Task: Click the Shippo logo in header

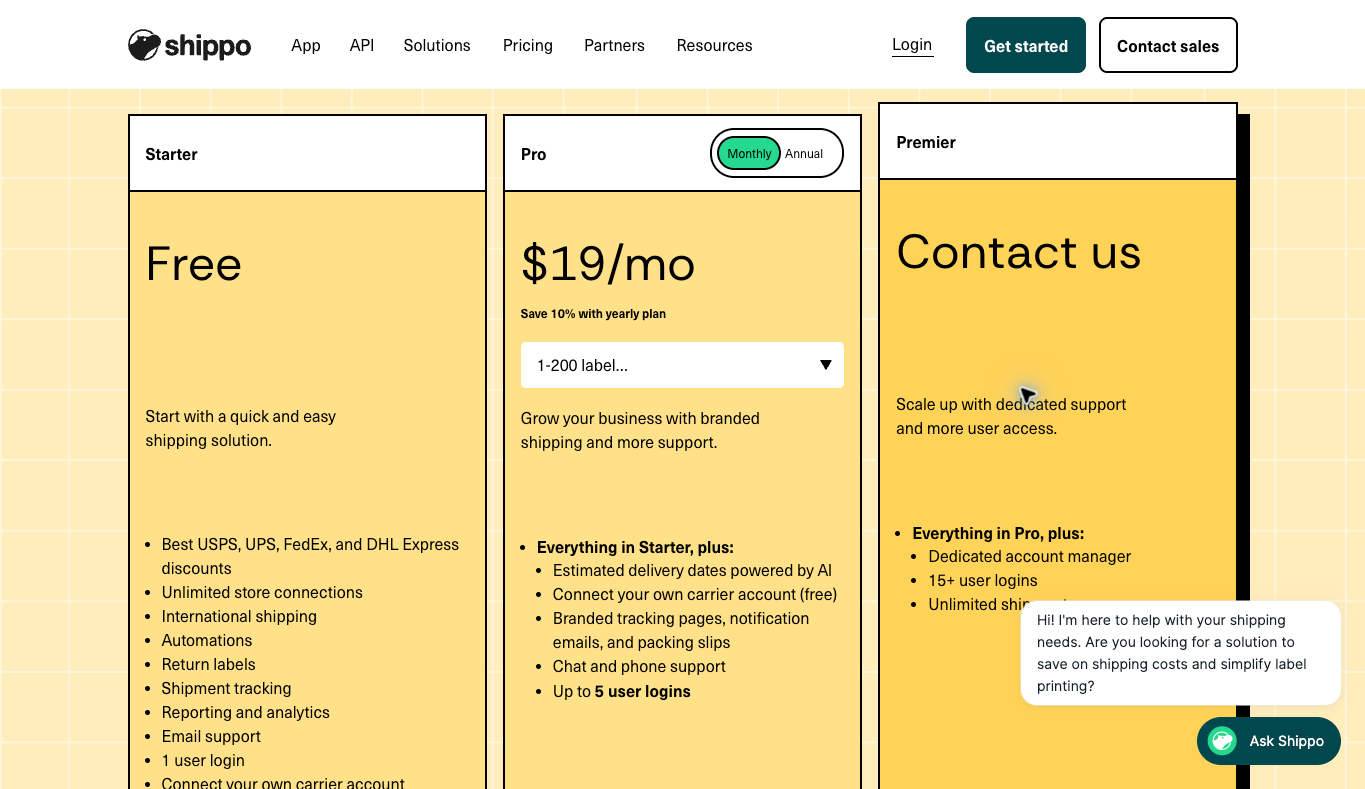Action: 190,45
